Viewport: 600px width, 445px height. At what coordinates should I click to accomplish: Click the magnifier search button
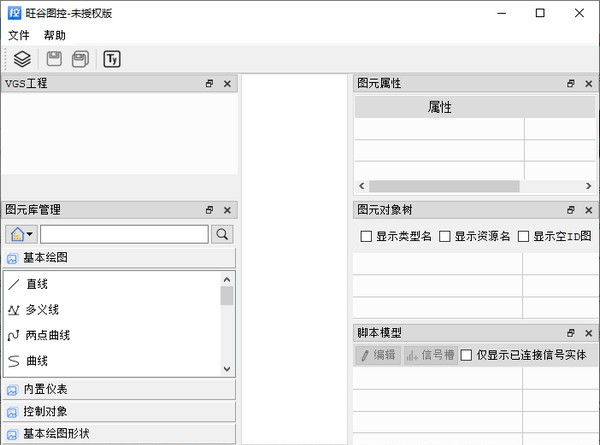point(222,234)
